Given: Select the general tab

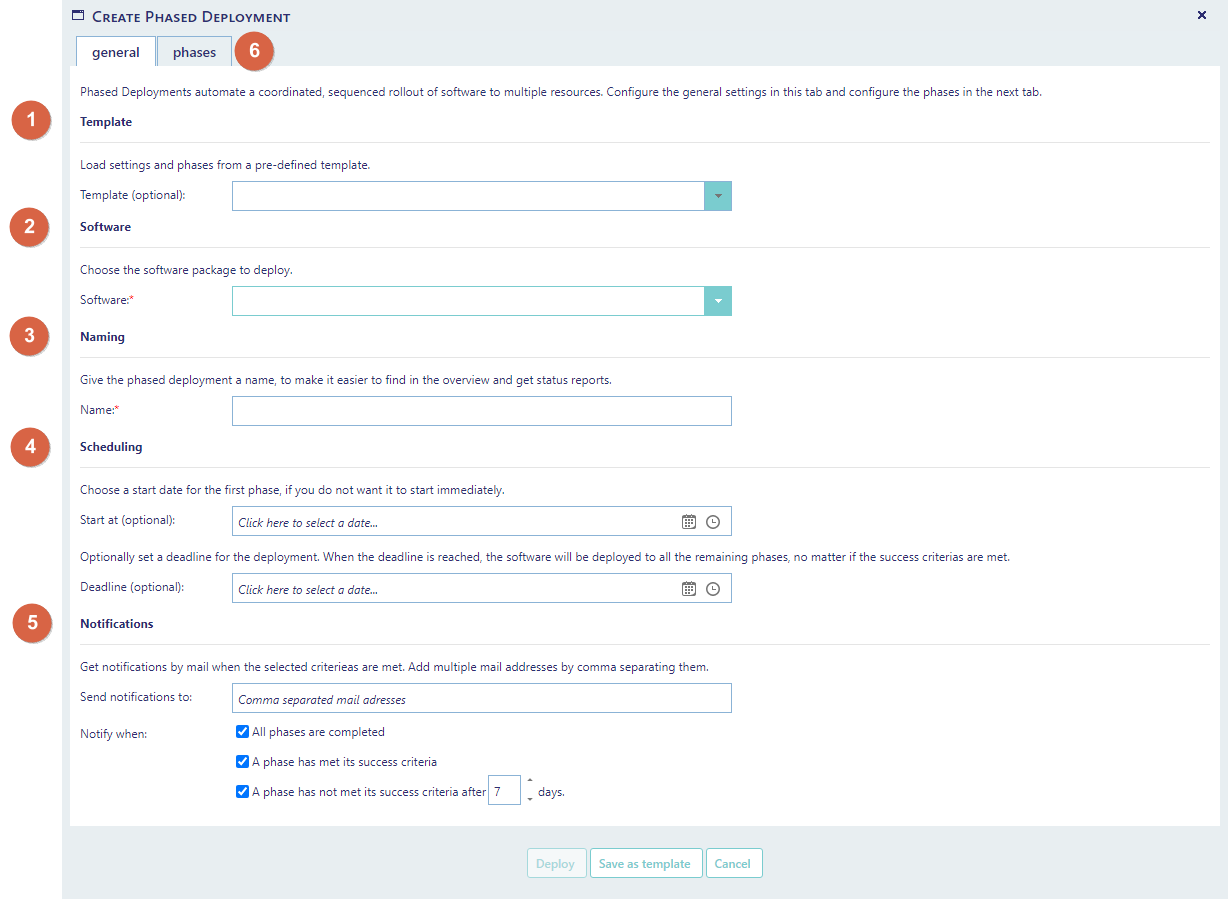Looking at the screenshot, I should [116, 52].
